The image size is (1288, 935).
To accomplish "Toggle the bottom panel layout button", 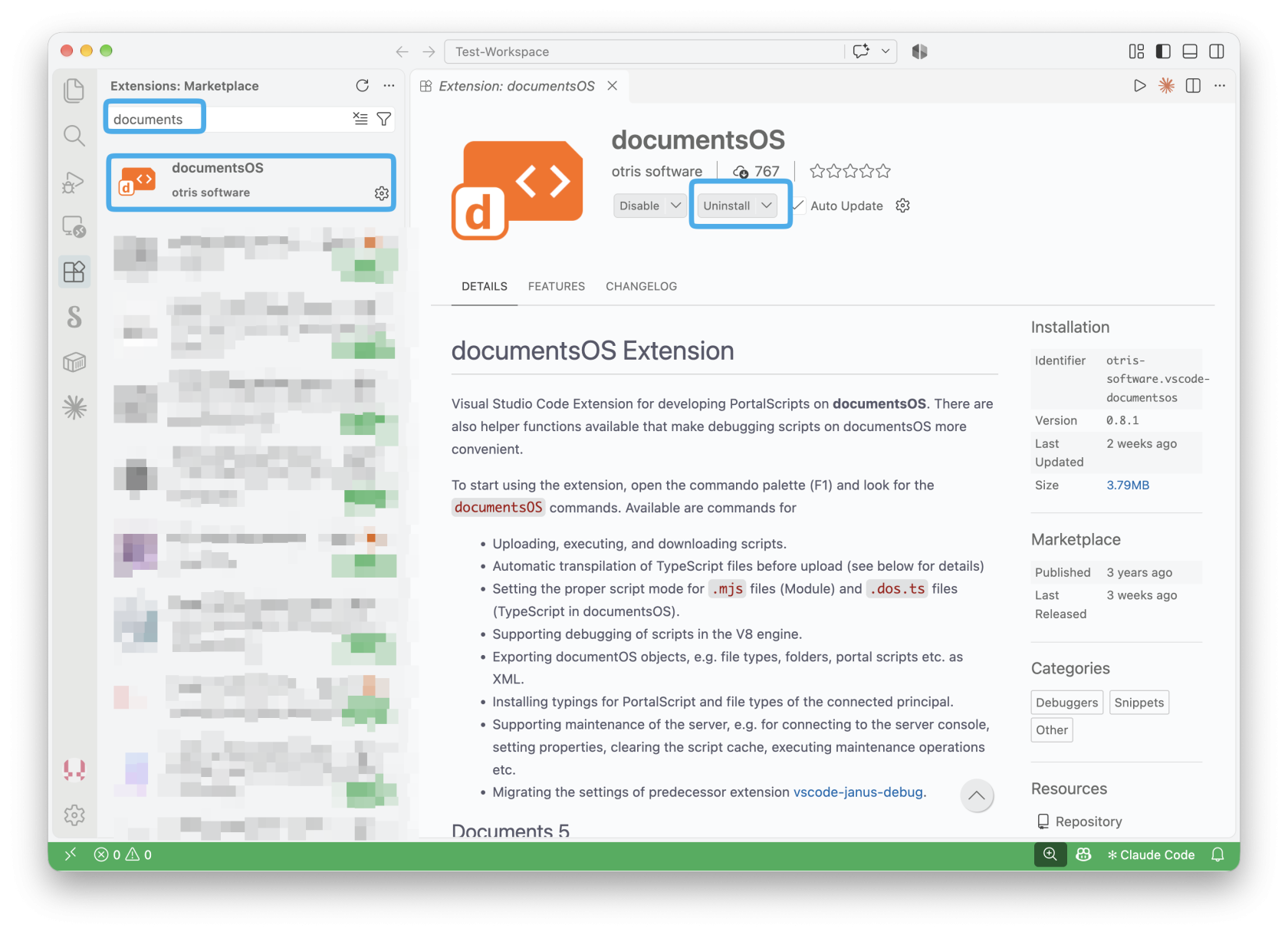I will (1190, 51).
